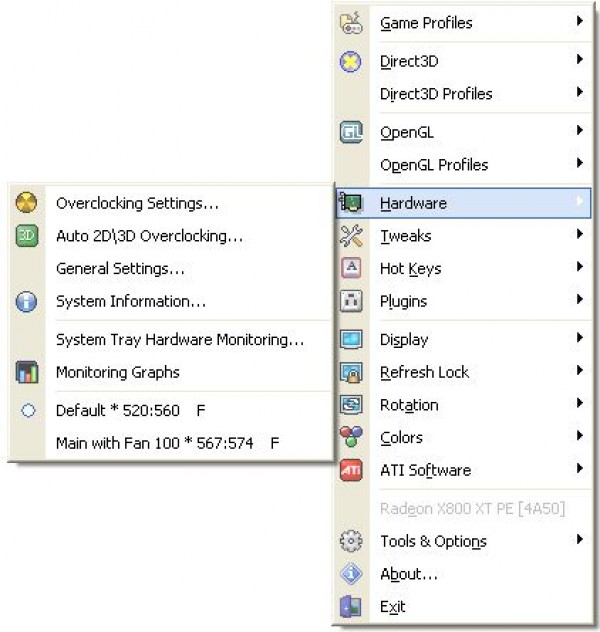The height and width of the screenshot is (632, 600).
Task: Click the Overclocking Settings yellow icon
Action: coord(27,203)
